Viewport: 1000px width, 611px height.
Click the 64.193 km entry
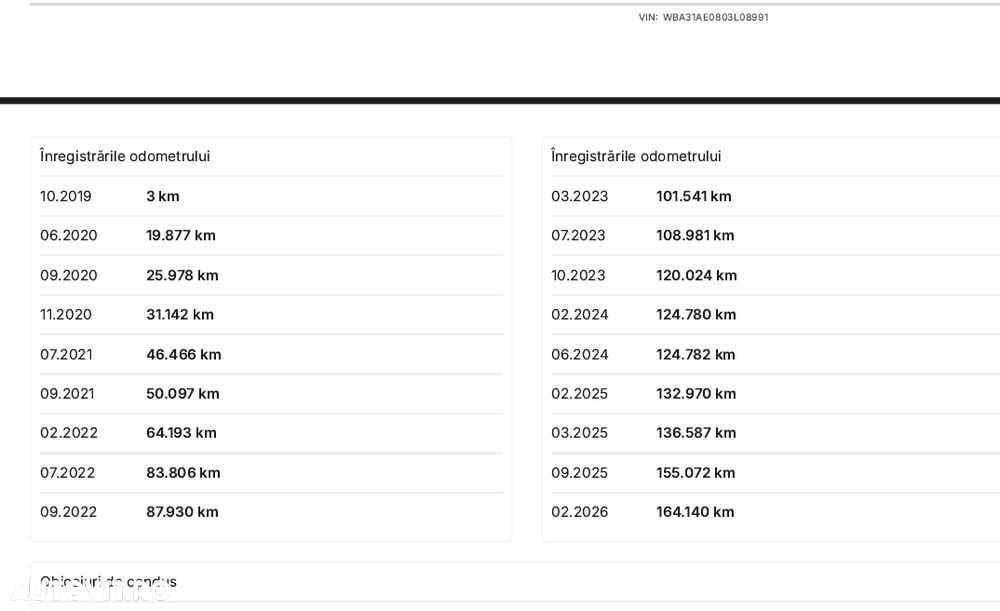(x=181, y=433)
